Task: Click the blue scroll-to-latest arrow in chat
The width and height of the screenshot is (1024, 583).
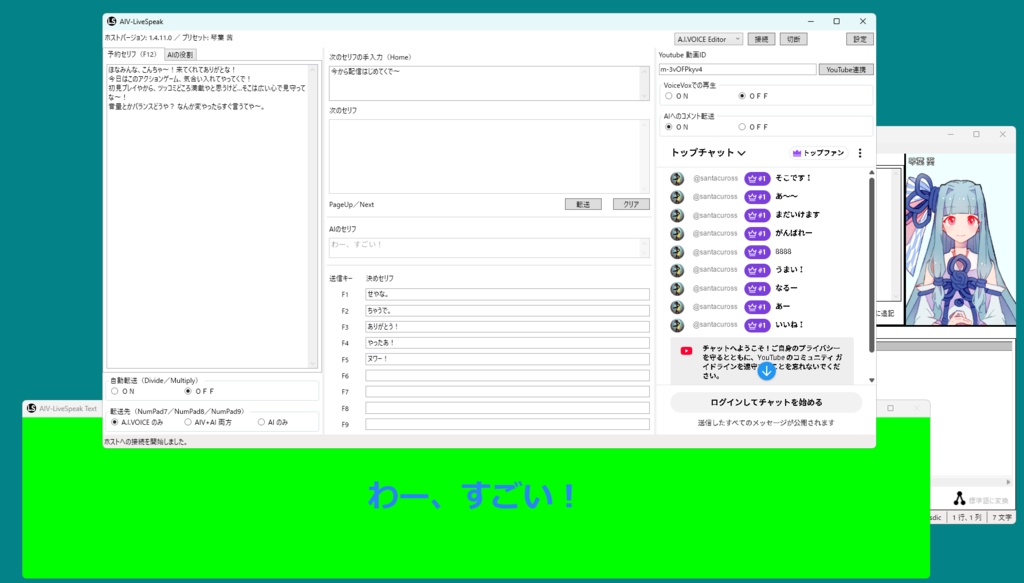Action: click(766, 371)
